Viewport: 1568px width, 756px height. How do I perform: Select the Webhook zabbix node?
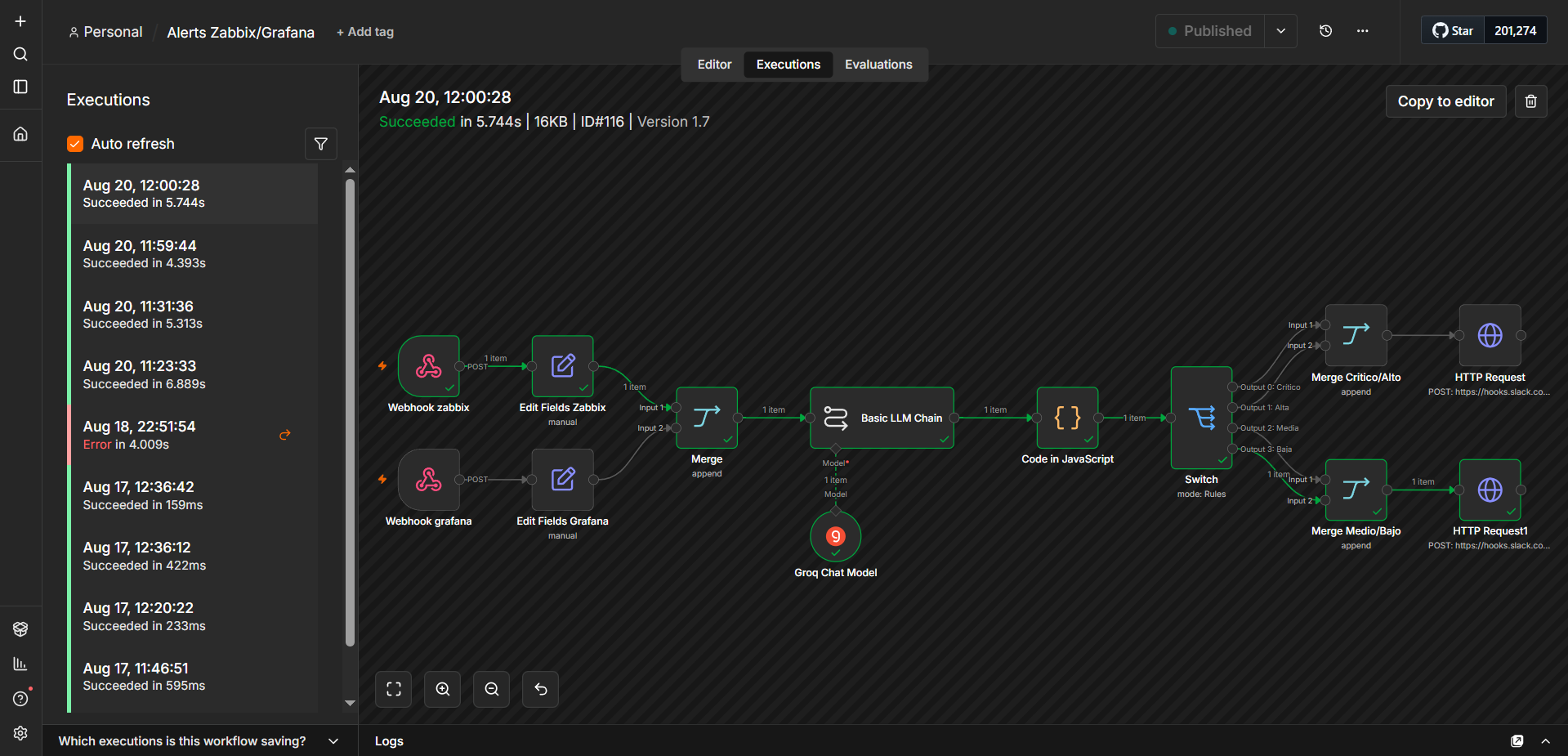(428, 366)
